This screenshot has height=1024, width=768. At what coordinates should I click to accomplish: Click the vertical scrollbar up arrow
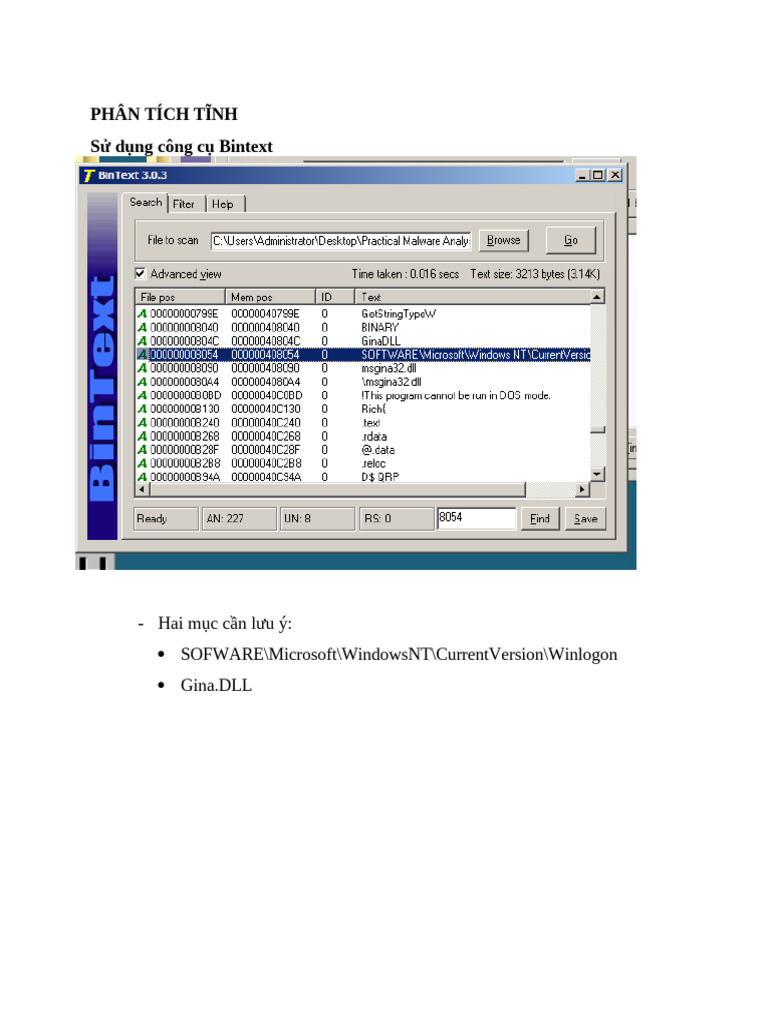pos(597,297)
